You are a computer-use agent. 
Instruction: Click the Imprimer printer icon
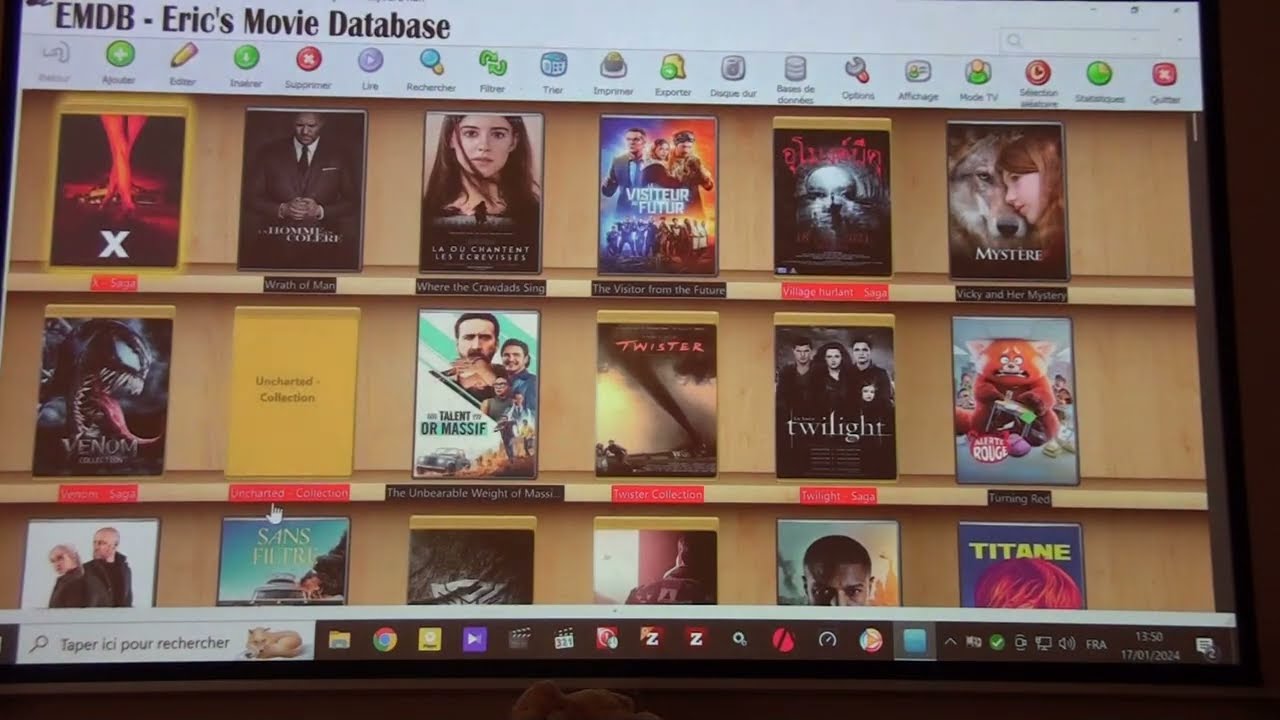pos(613,66)
